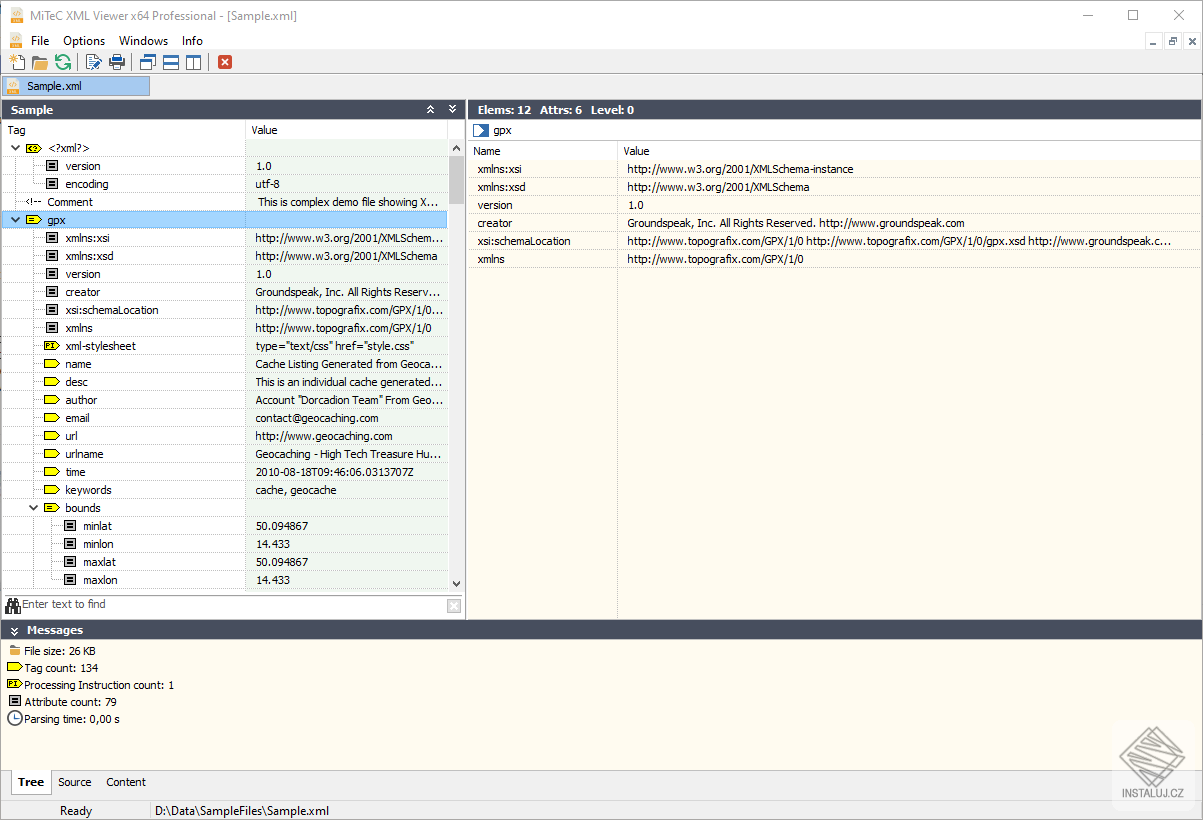Tile windows horizontally using the toolbar icon
1203x820 pixels.
point(171,62)
